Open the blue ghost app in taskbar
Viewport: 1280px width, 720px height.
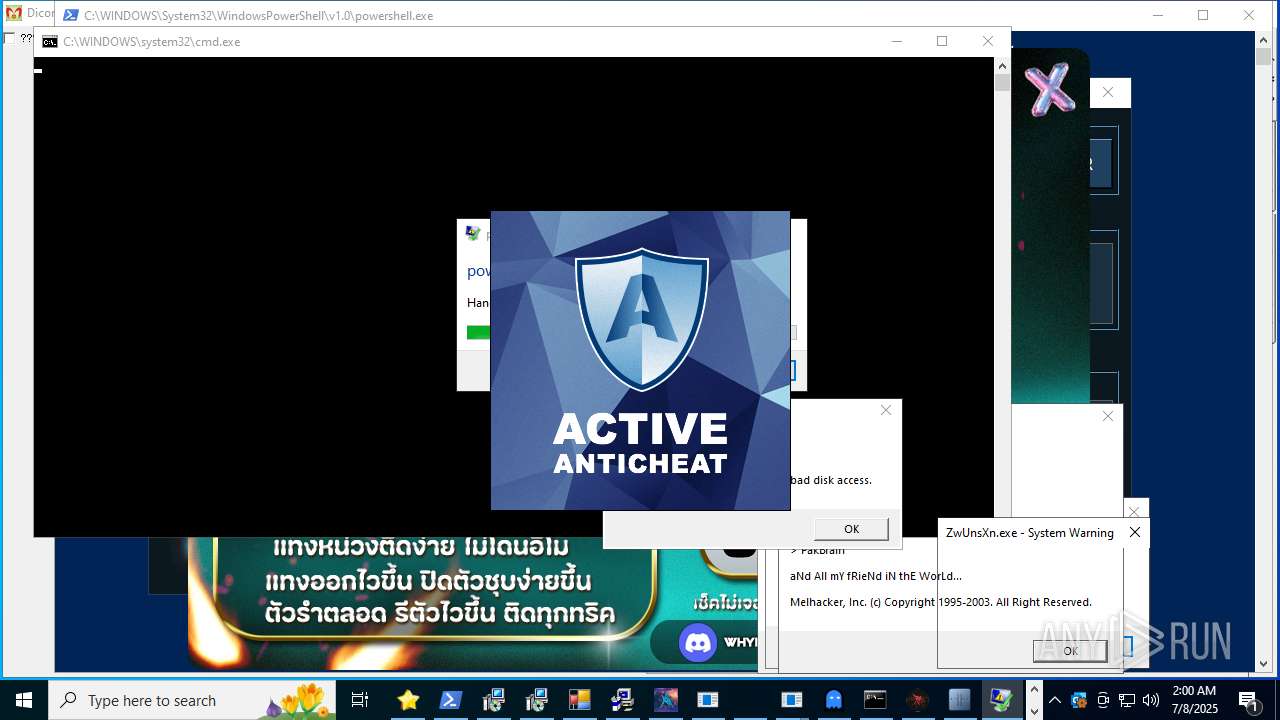pyautogui.click(x=834, y=700)
